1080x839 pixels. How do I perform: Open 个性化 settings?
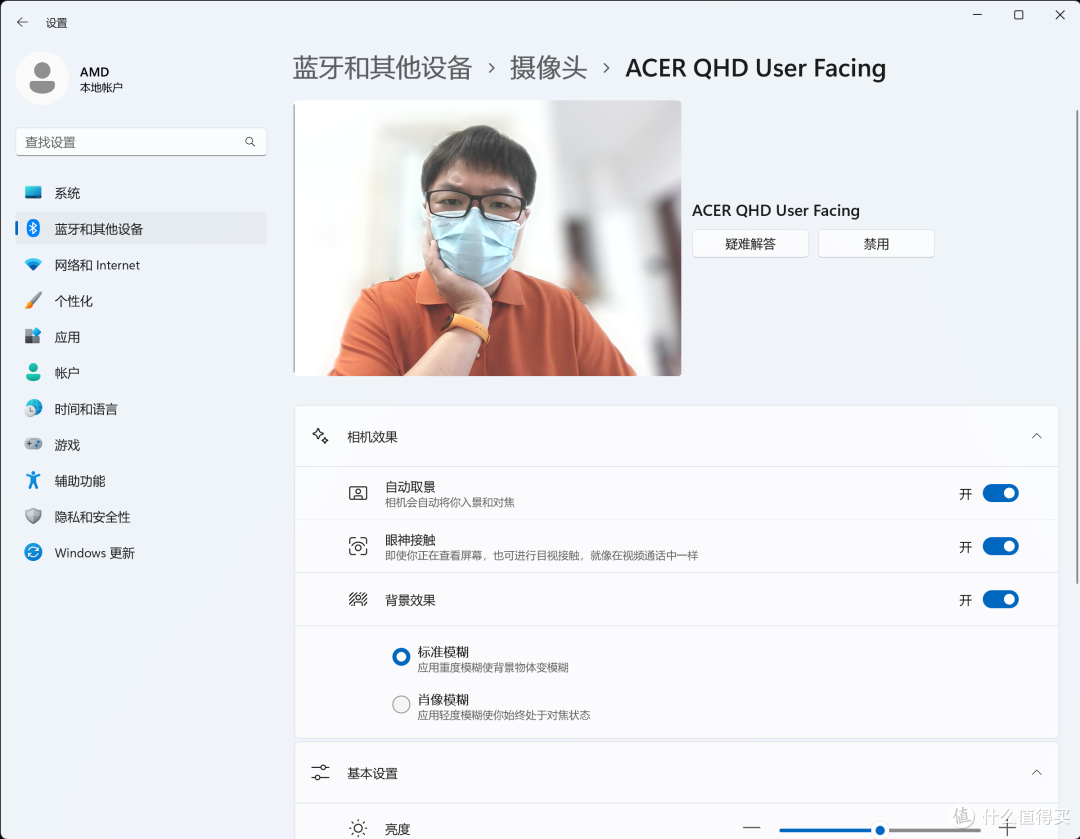point(141,300)
